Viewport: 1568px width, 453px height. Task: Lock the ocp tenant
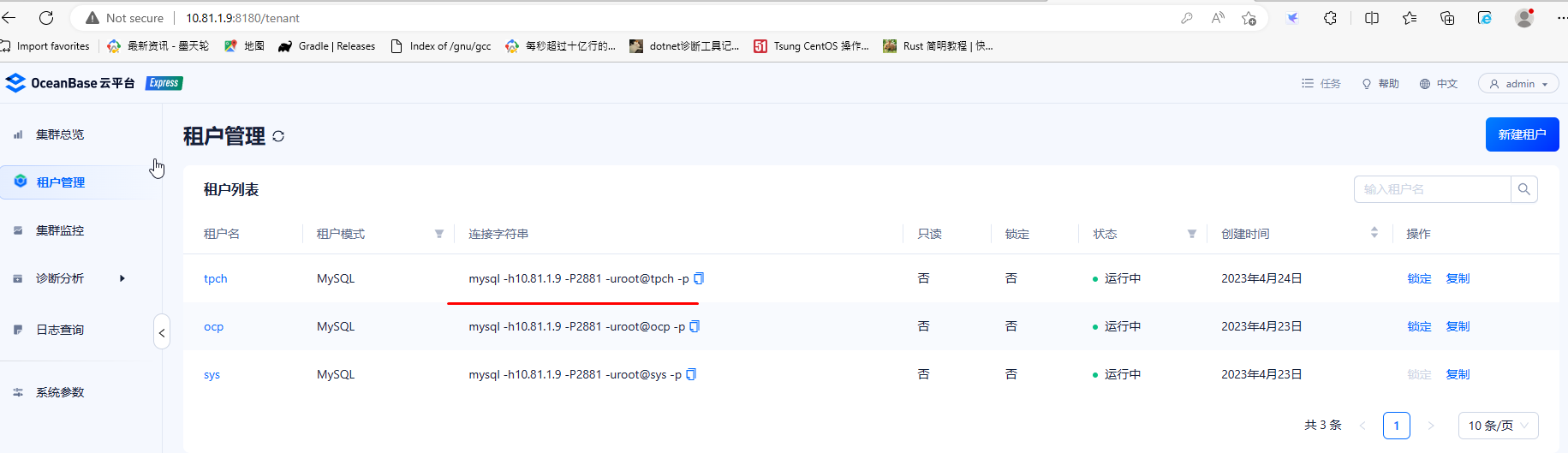click(x=1419, y=326)
